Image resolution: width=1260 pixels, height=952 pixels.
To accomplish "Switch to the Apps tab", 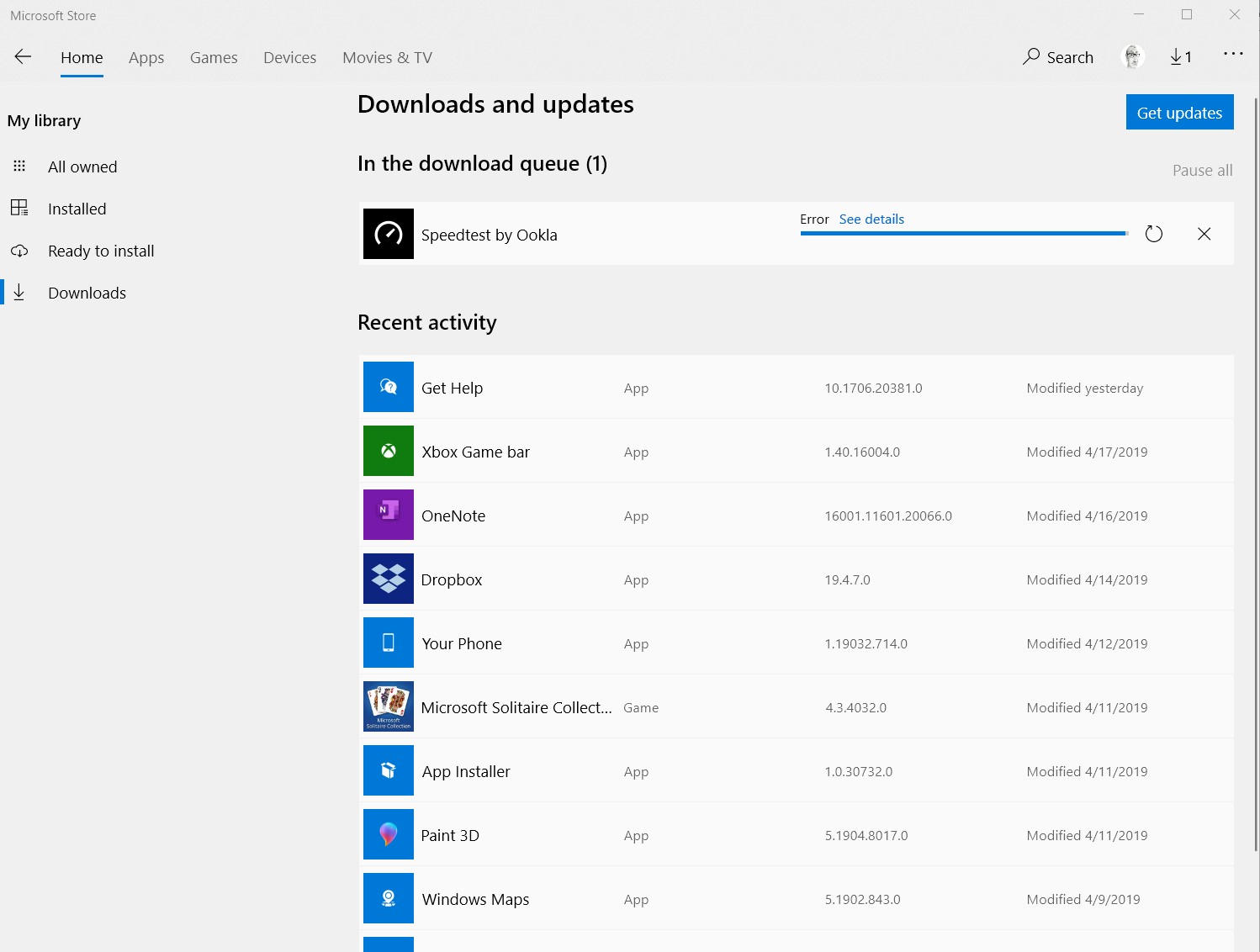I will point(146,58).
